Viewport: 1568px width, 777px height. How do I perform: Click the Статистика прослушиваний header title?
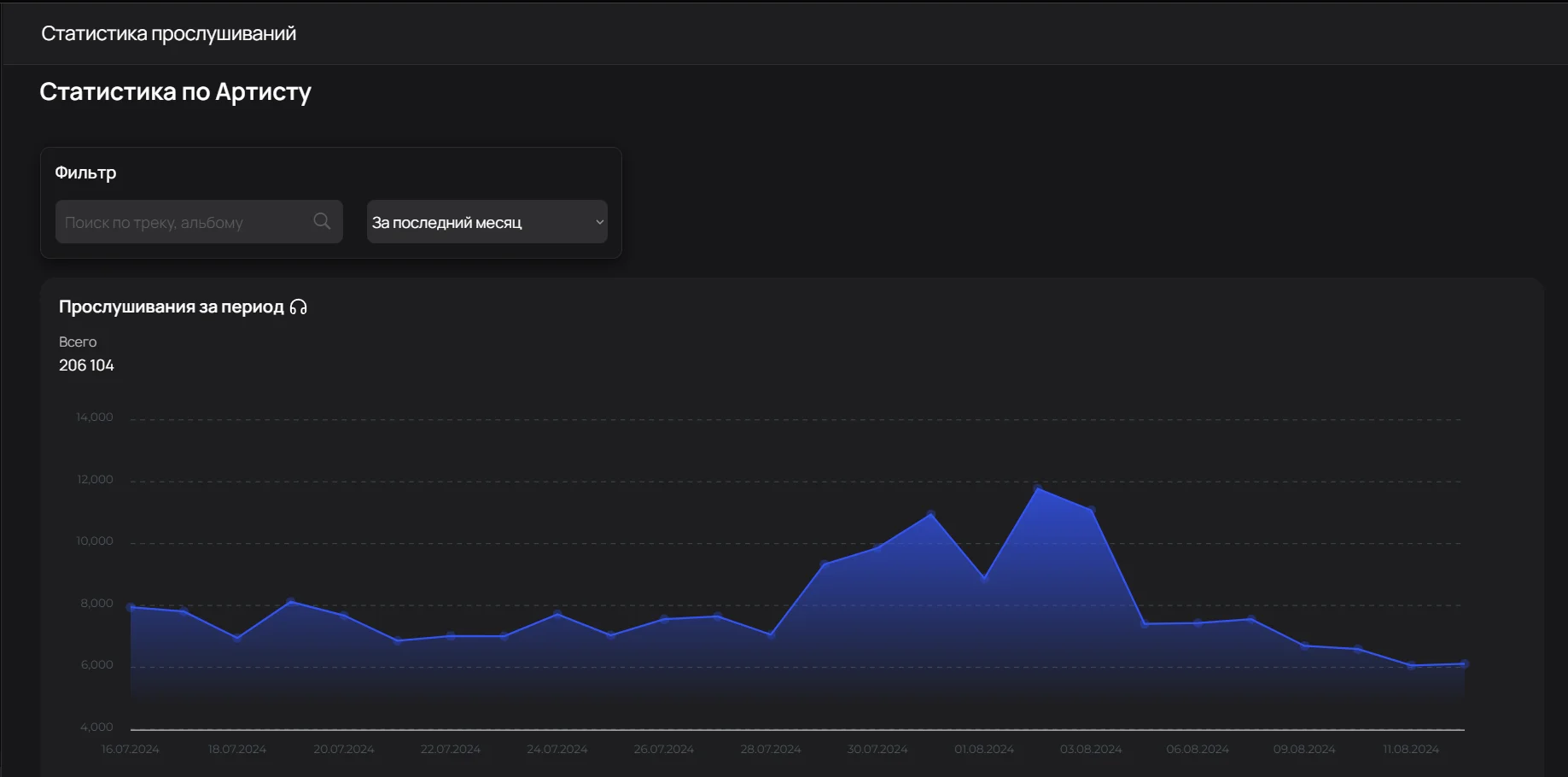click(168, 33)
